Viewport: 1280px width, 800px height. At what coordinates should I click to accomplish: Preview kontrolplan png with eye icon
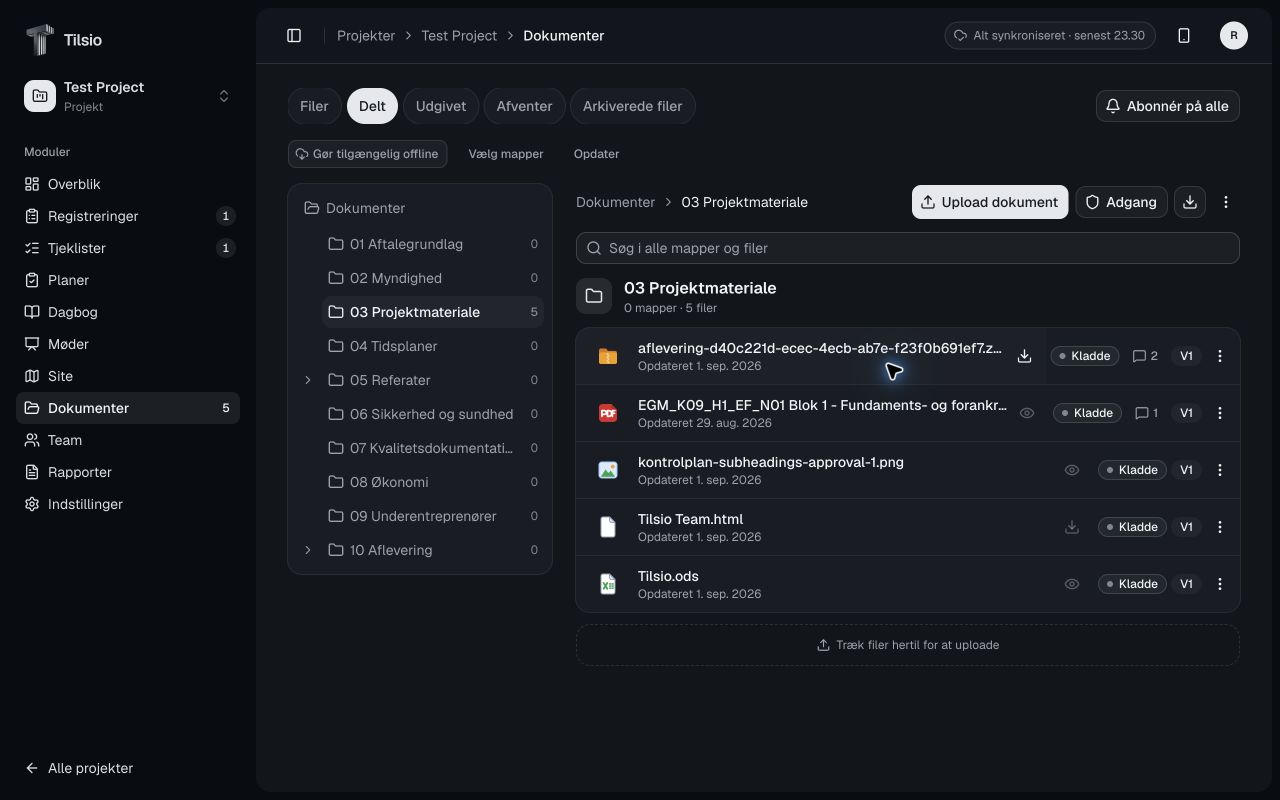tap(1072, 470)
